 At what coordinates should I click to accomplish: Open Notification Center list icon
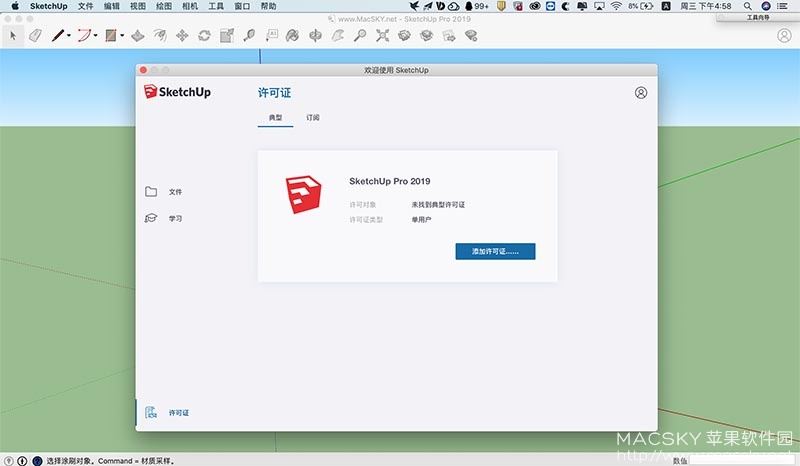[x=782, y=6]
